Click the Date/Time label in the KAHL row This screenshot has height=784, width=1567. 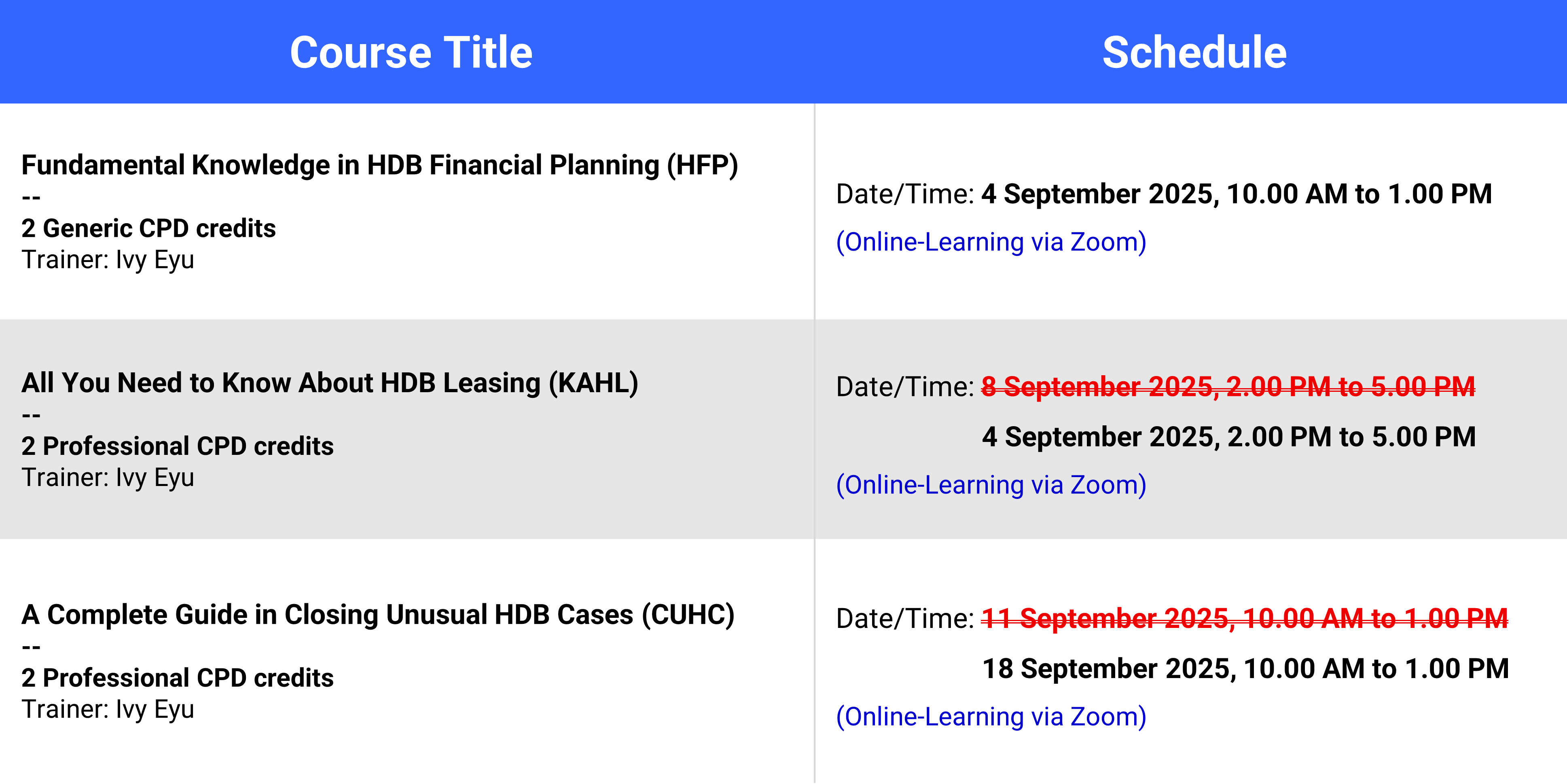pos(905,387)
